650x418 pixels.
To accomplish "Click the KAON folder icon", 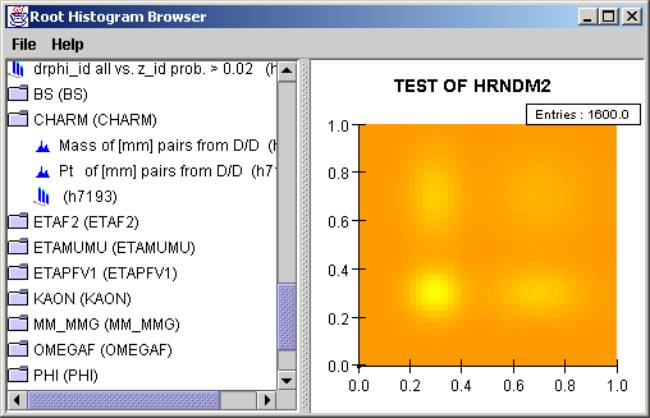I will tap(17, 298).
